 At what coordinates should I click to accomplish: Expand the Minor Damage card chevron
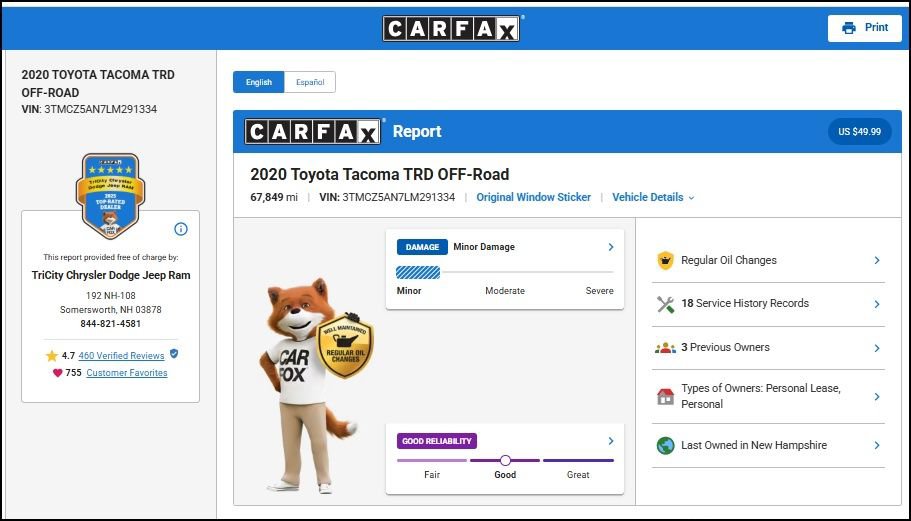pos(611,247)
